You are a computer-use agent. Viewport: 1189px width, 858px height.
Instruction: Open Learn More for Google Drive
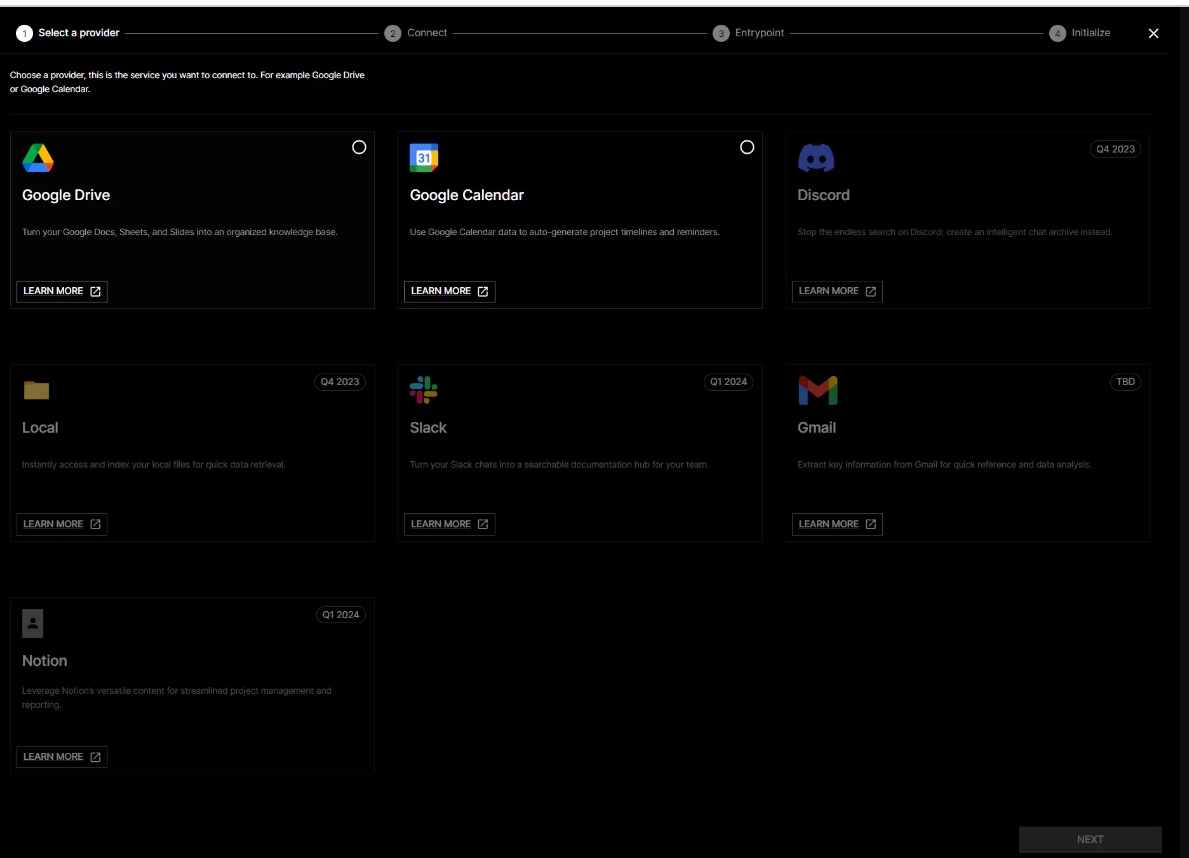pyautogui.click(x=62, y=291)
